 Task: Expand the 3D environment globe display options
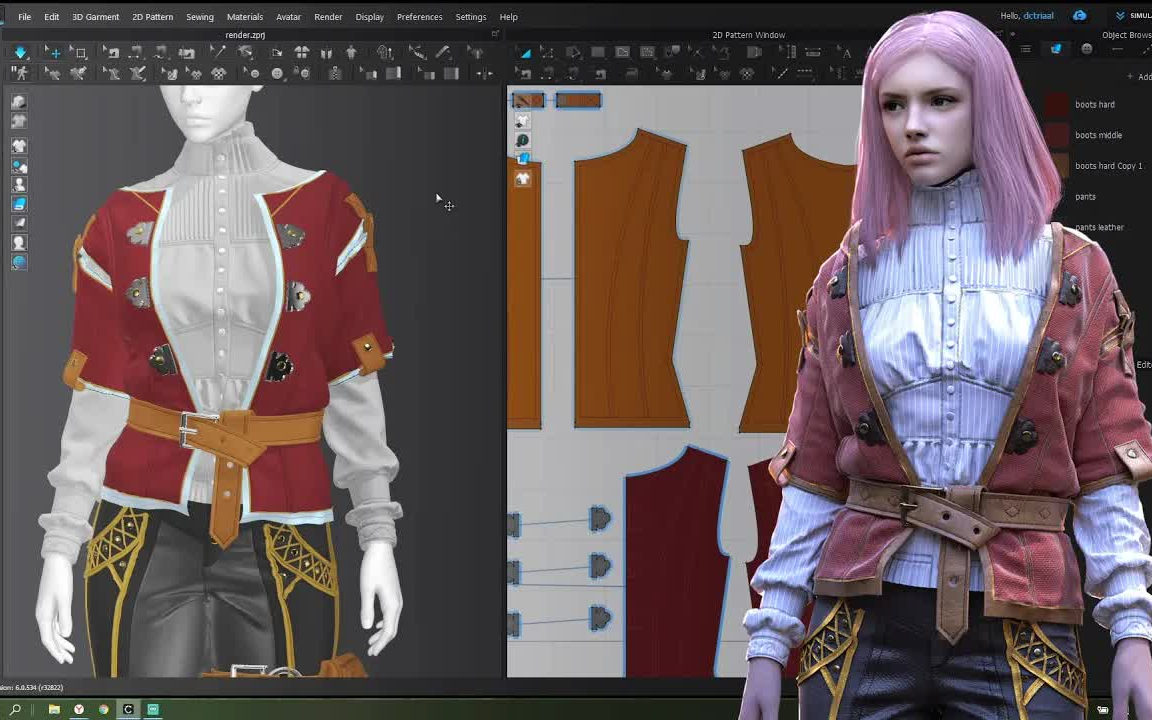[19, 262]
